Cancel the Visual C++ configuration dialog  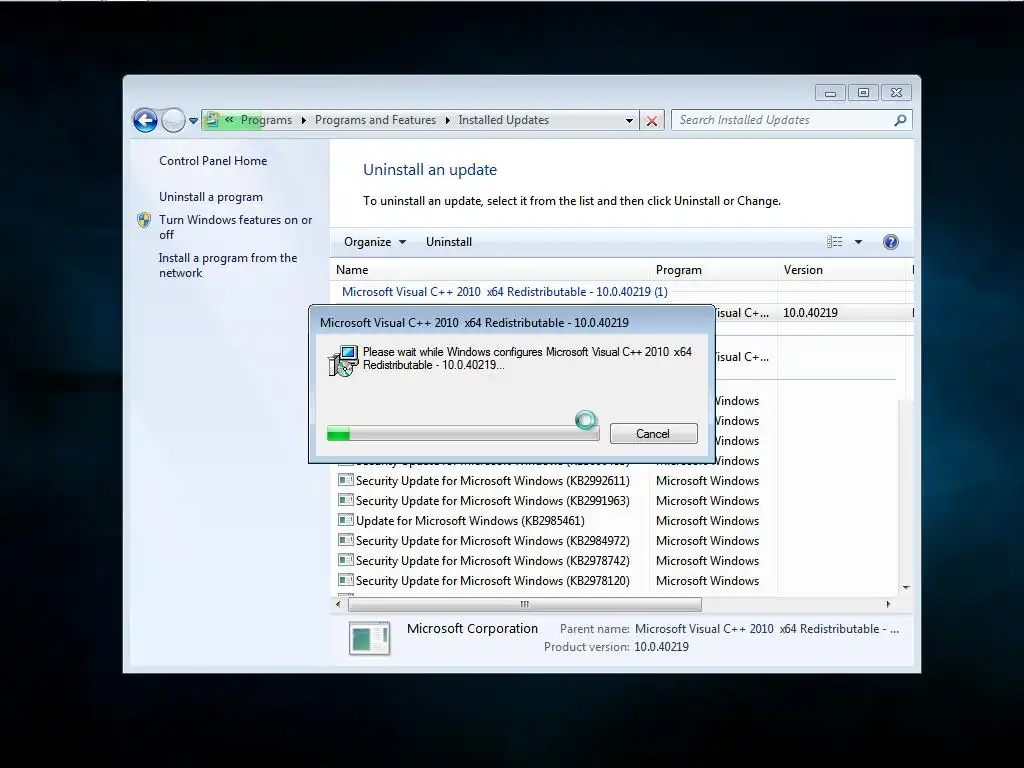point(653,434)
